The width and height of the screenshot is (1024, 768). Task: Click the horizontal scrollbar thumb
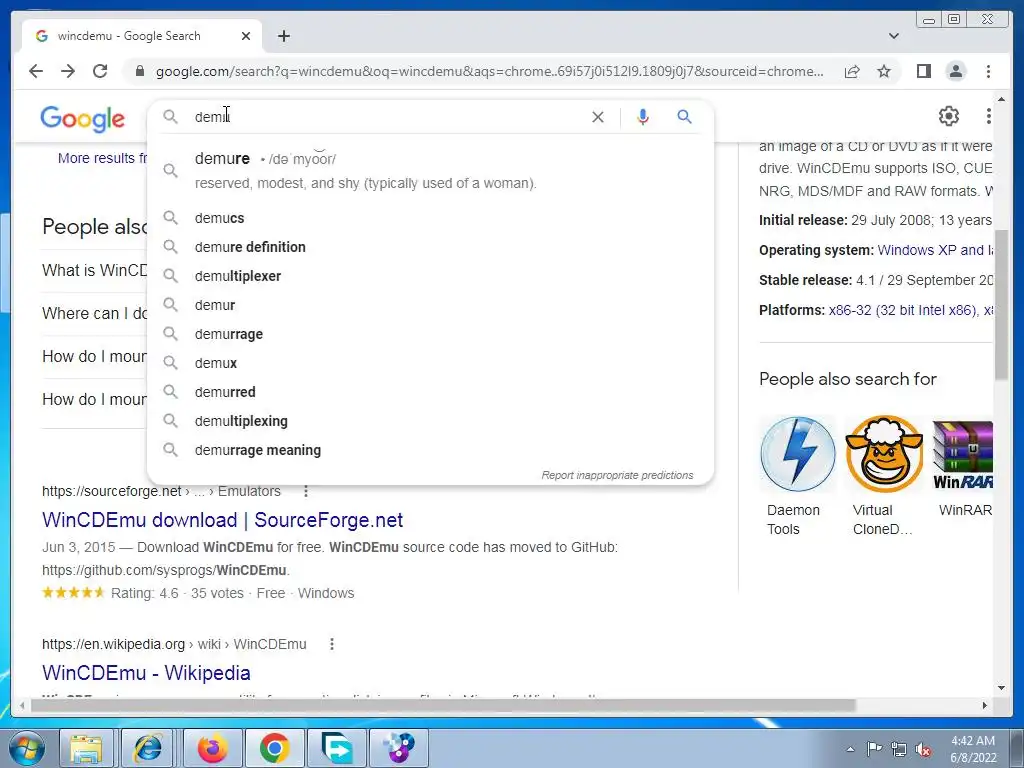point(443,705)
